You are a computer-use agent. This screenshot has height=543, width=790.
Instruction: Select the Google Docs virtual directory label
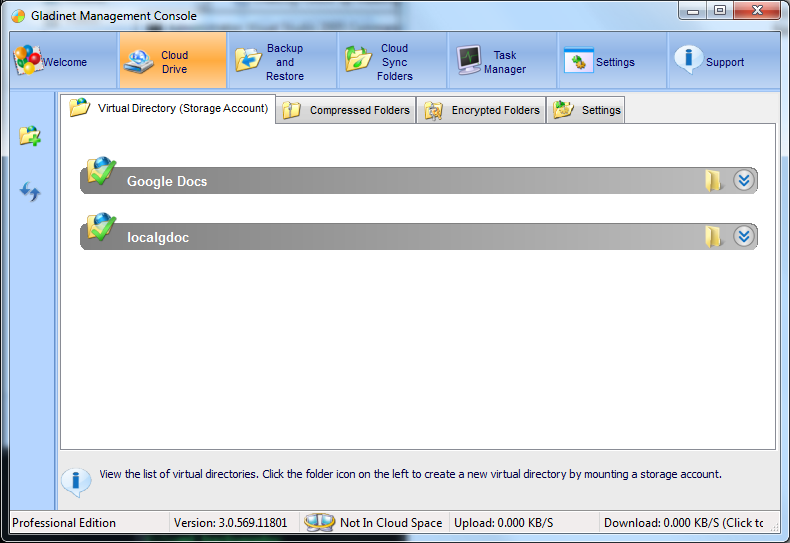tap(167, 181)
